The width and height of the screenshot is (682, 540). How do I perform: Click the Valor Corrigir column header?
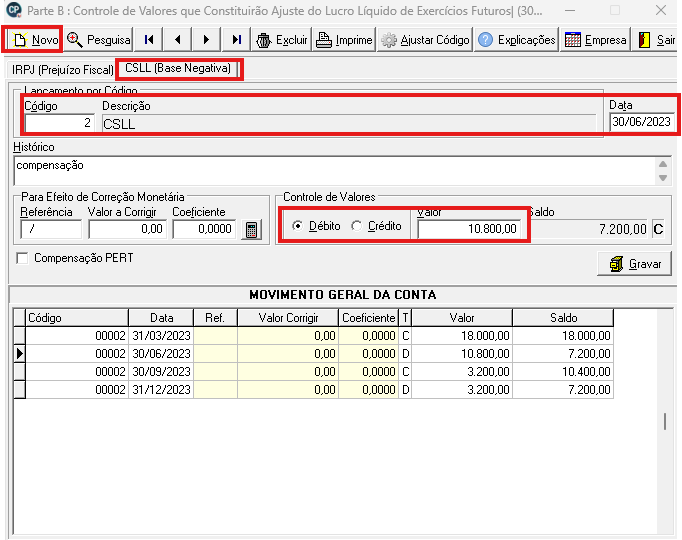point(288,318)
